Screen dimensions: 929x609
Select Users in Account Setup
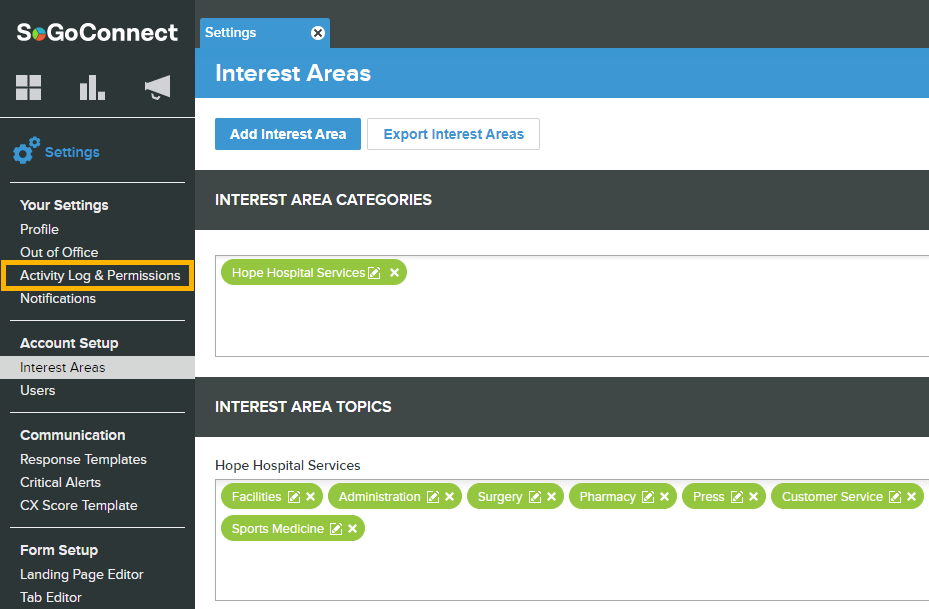(38, 391)
